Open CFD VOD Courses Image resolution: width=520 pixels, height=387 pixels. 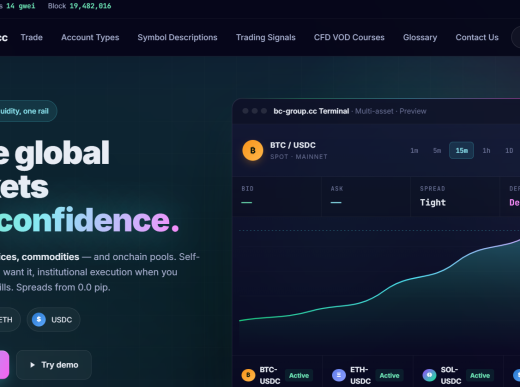pos(349,37)
